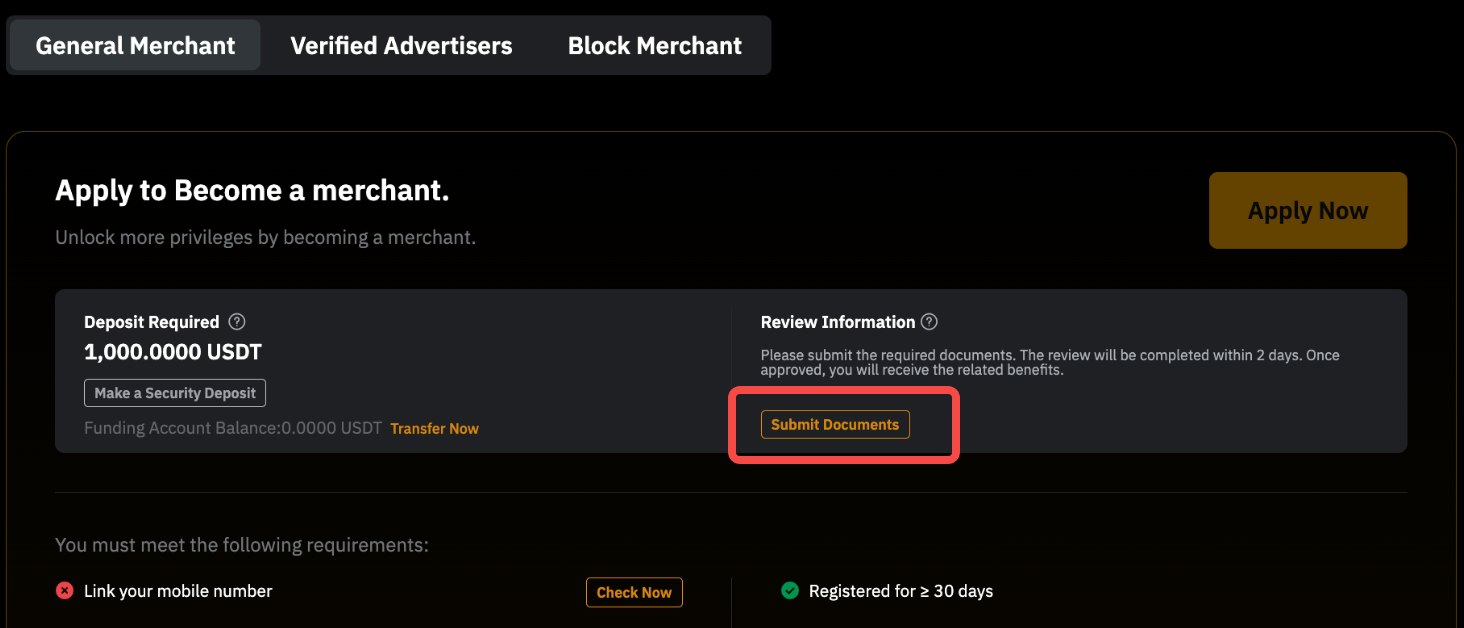Click the Review Information label
The image size is (1464, 628).
[x=837, y=322]
